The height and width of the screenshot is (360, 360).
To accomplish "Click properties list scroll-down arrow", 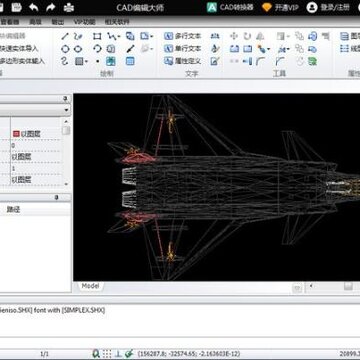I will click(66, 184).
